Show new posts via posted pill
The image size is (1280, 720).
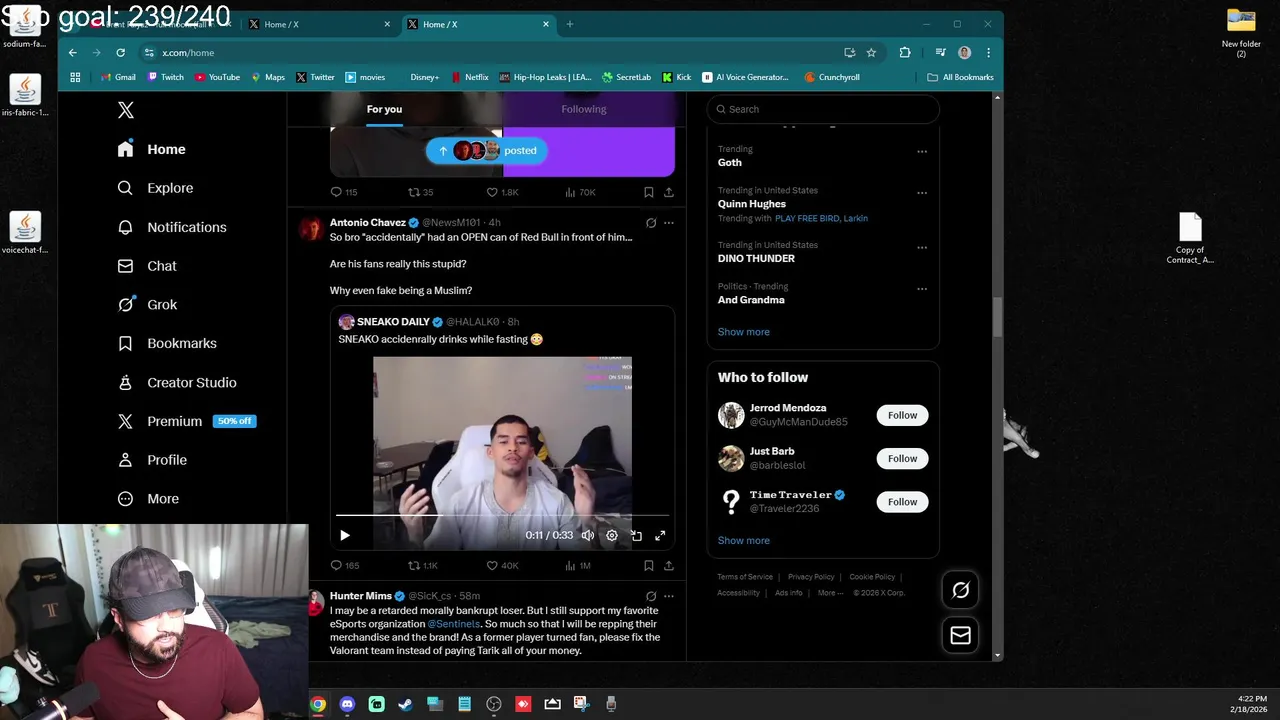pos(487,151)
